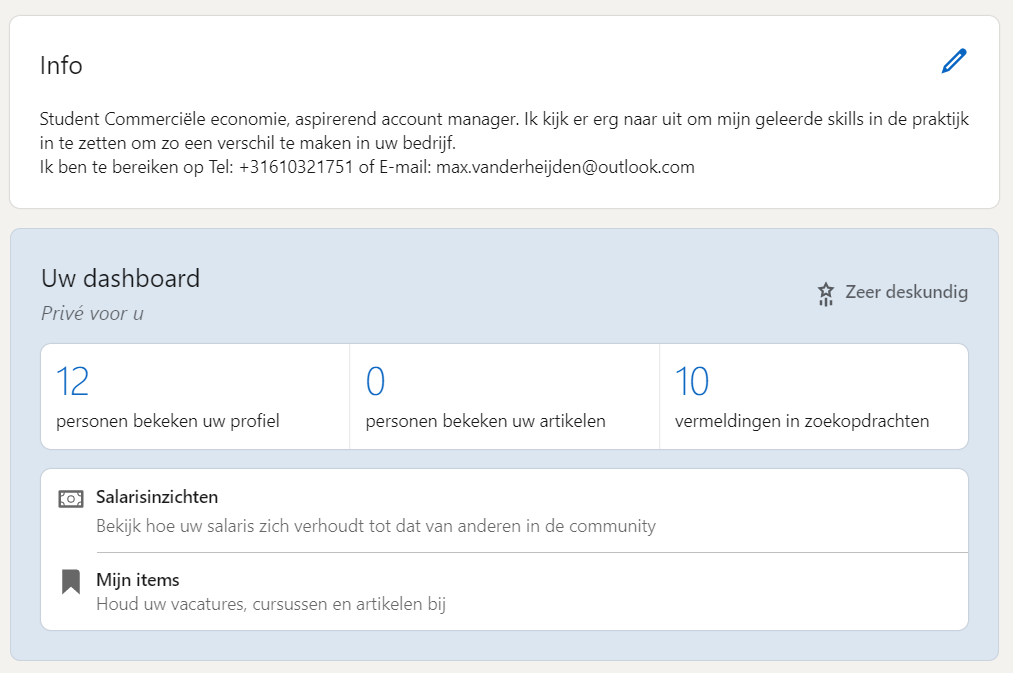1013x673 pixels.
Task: Click 'personen bekeken uw profiel' text
Action: click(x=168, y=421)
